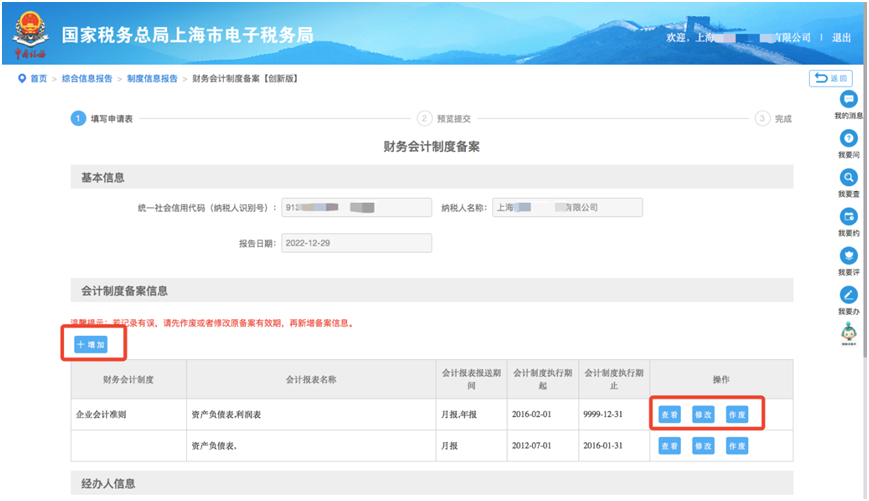This screenshot has height=501, width=869.
Task: View the 企业会计准则 record with 查看
Action: (669, 414)
